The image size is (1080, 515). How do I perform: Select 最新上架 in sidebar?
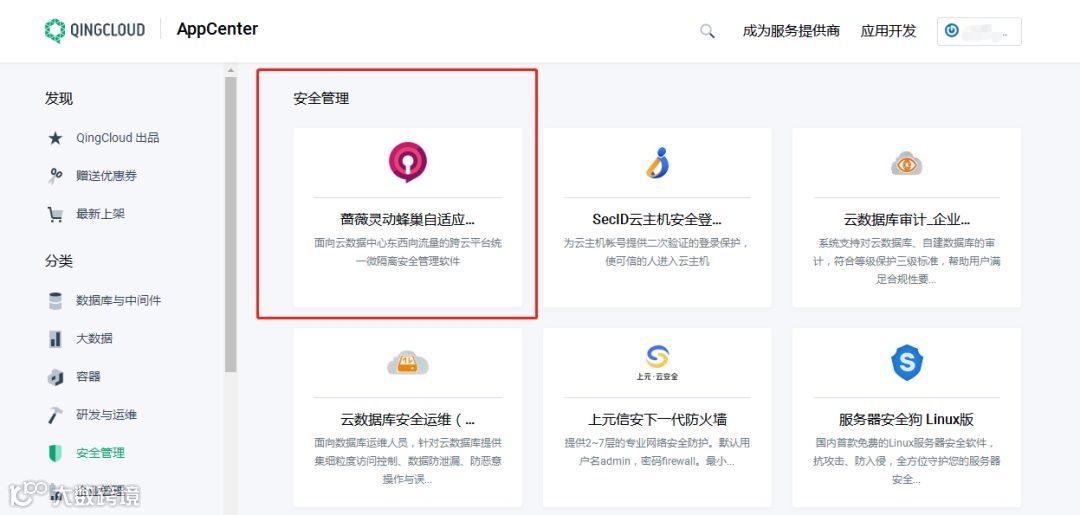pyautogui.click(x=101, y=214)
